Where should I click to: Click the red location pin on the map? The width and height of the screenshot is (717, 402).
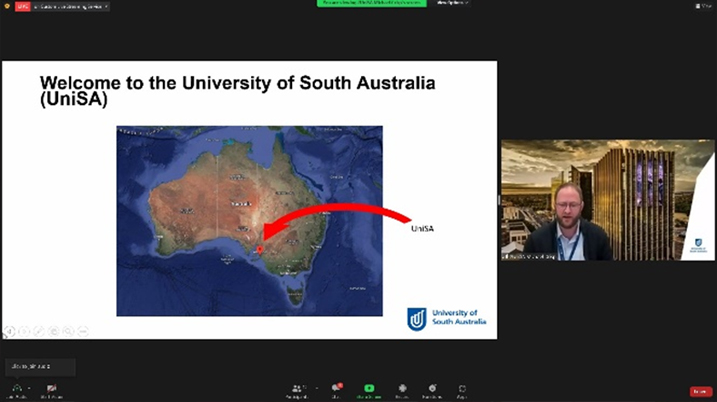[260, 250]
